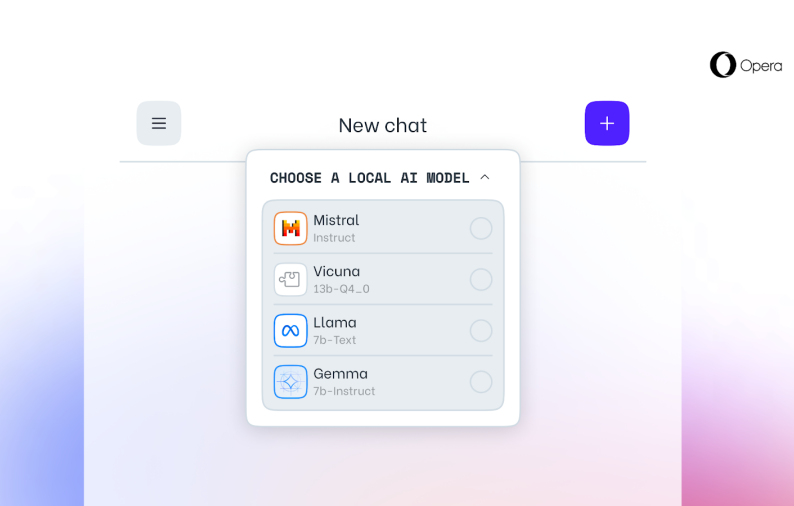The width and height of the screenshot is (794, 506).
Task: Select the Mistral radio button
Action: [x=481, y=228]
